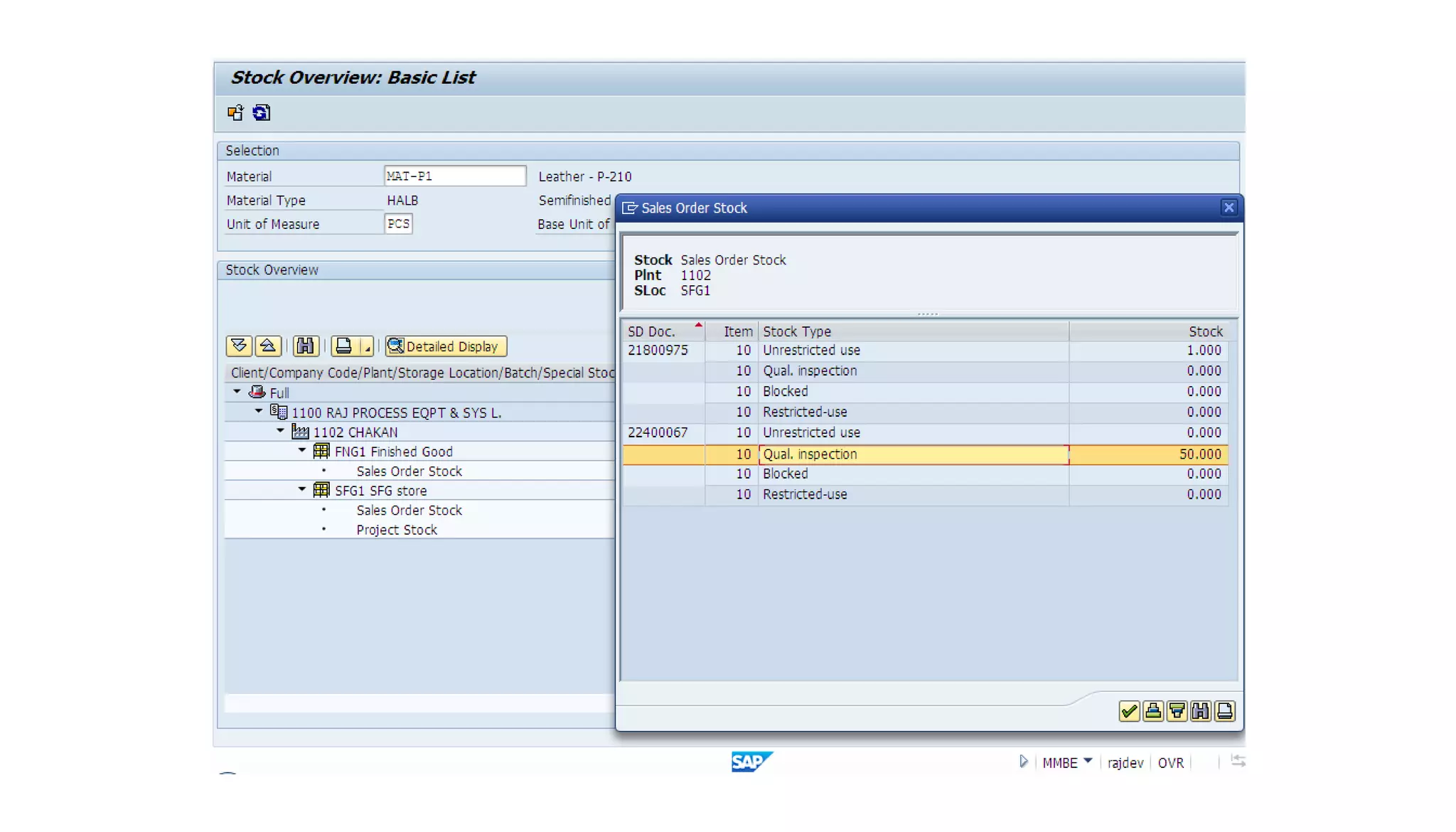Collapse 1100 RAJ PROCESS company node
The width and height of the screenshot is (1456, 832).
[x=259, y=412]
